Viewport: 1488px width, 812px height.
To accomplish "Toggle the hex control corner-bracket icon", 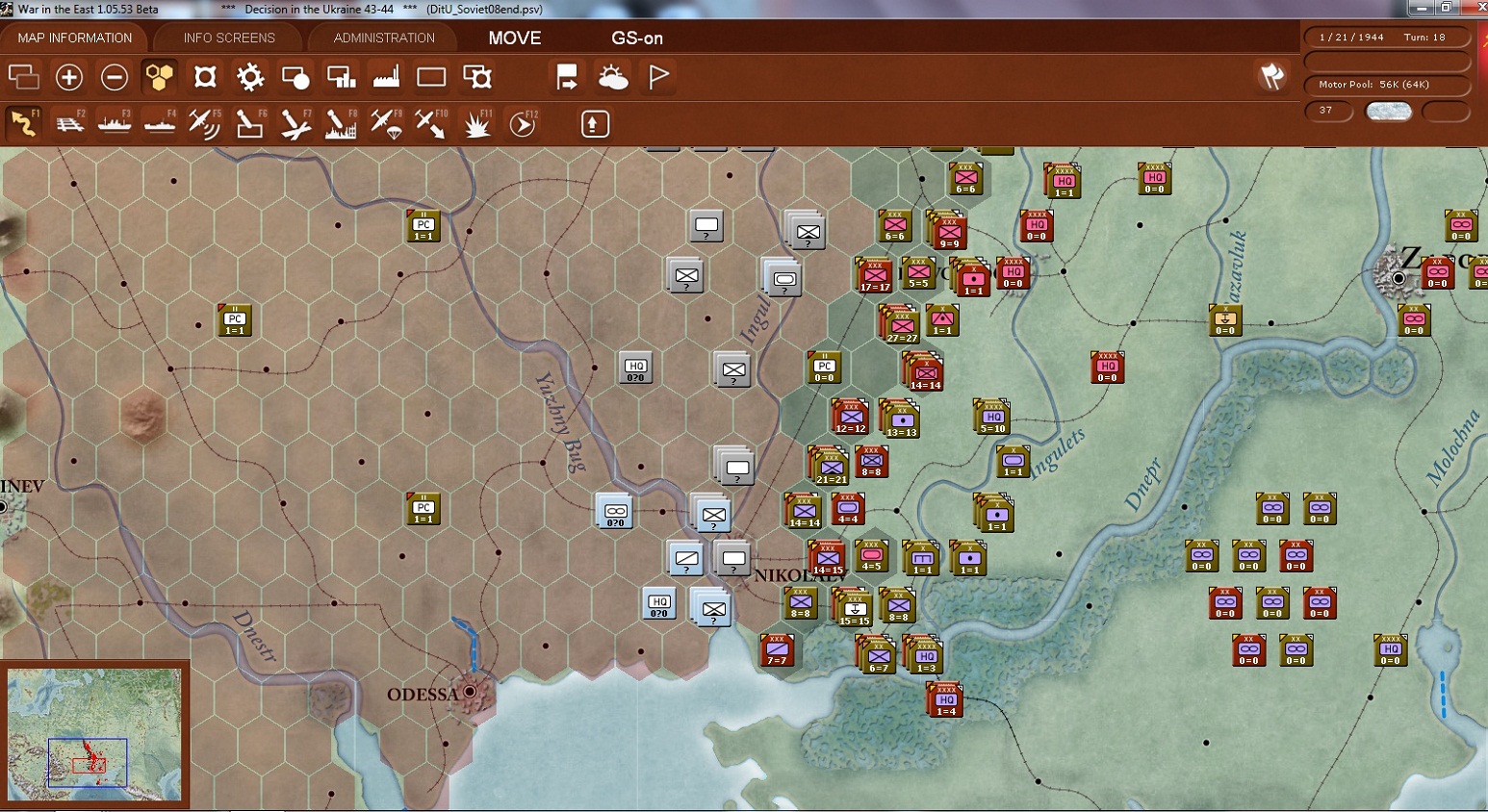I will tap(205, 77).
